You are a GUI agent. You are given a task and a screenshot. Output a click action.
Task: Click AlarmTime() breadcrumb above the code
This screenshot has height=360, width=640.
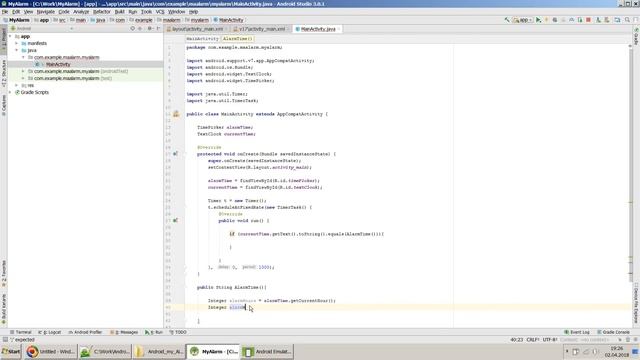(238, 39)
